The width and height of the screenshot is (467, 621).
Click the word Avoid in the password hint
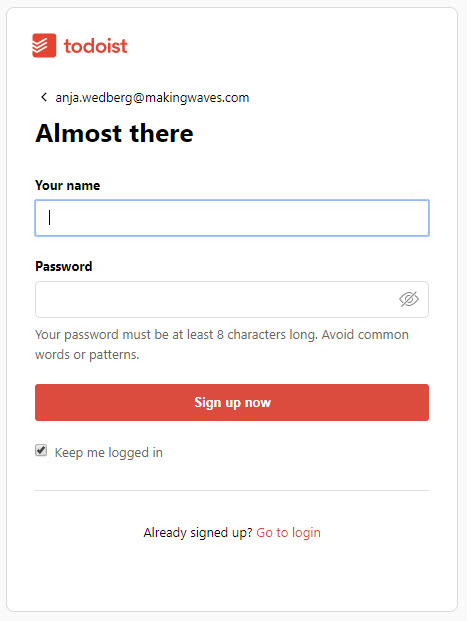pos(337,335)
